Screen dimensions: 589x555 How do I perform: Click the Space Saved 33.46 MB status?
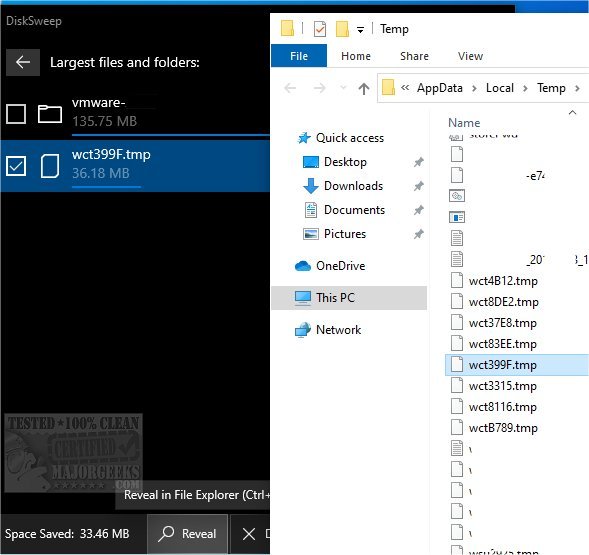coord(67,534)
